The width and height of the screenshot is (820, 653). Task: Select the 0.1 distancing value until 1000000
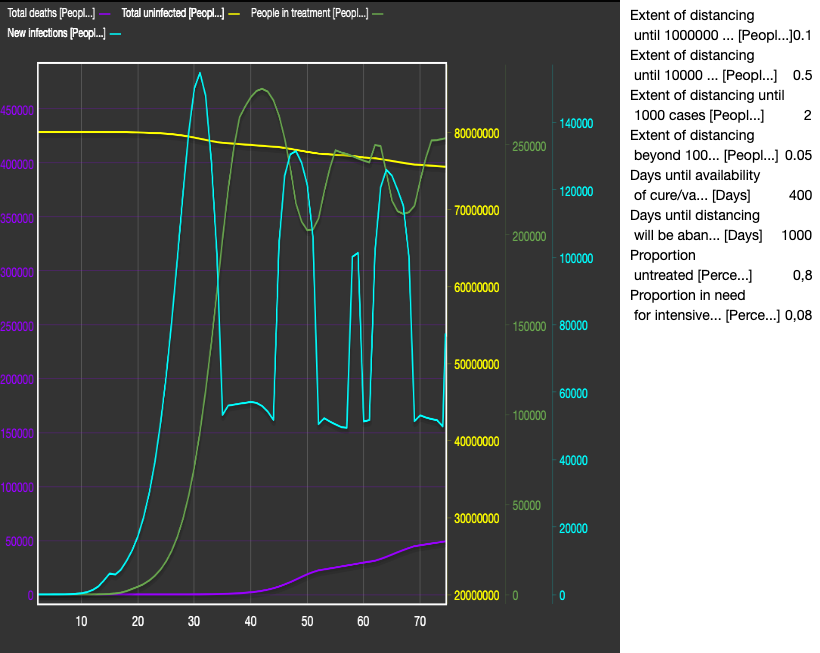[802, 36]
